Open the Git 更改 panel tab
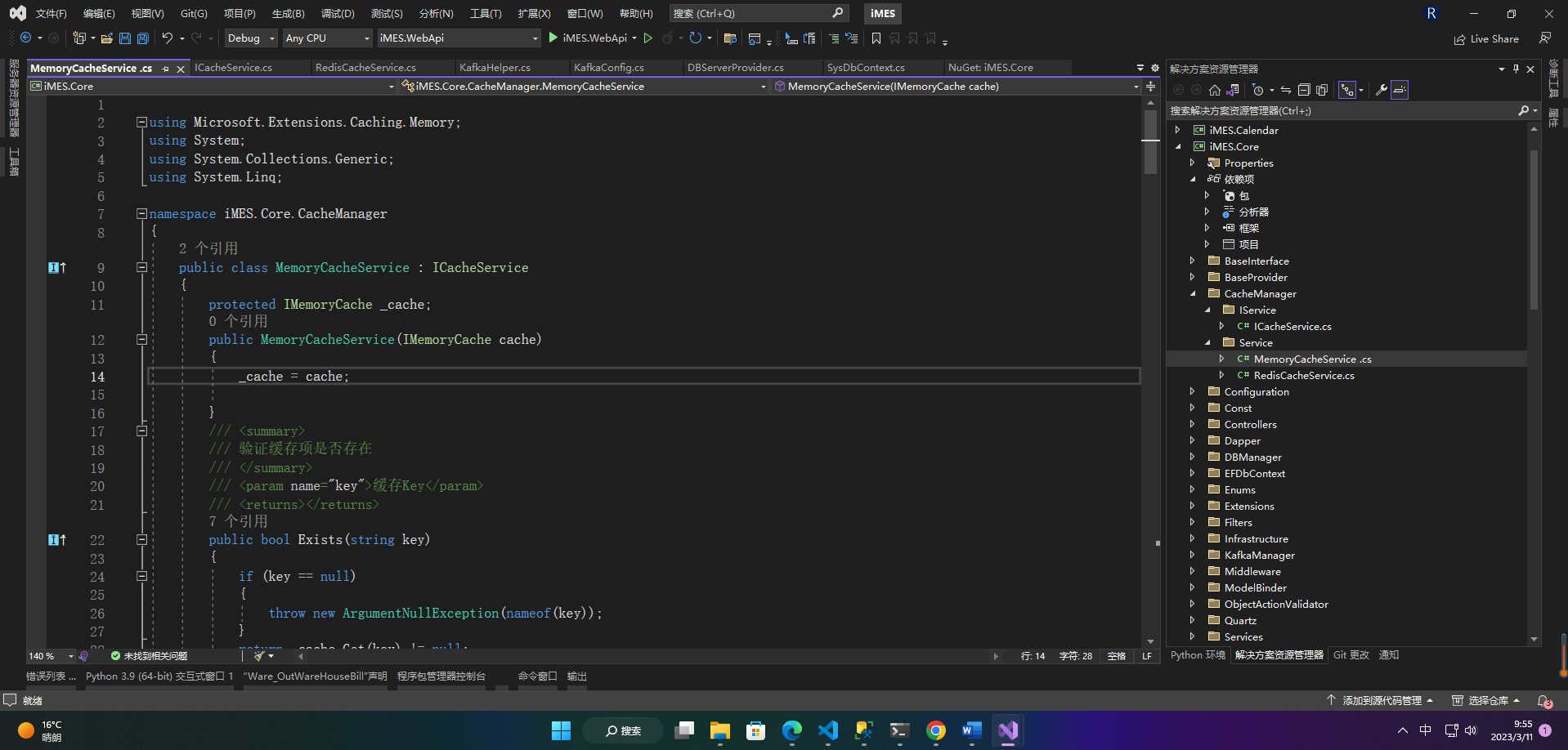Screen dimensions: 1568x750 pos(1351,655)
